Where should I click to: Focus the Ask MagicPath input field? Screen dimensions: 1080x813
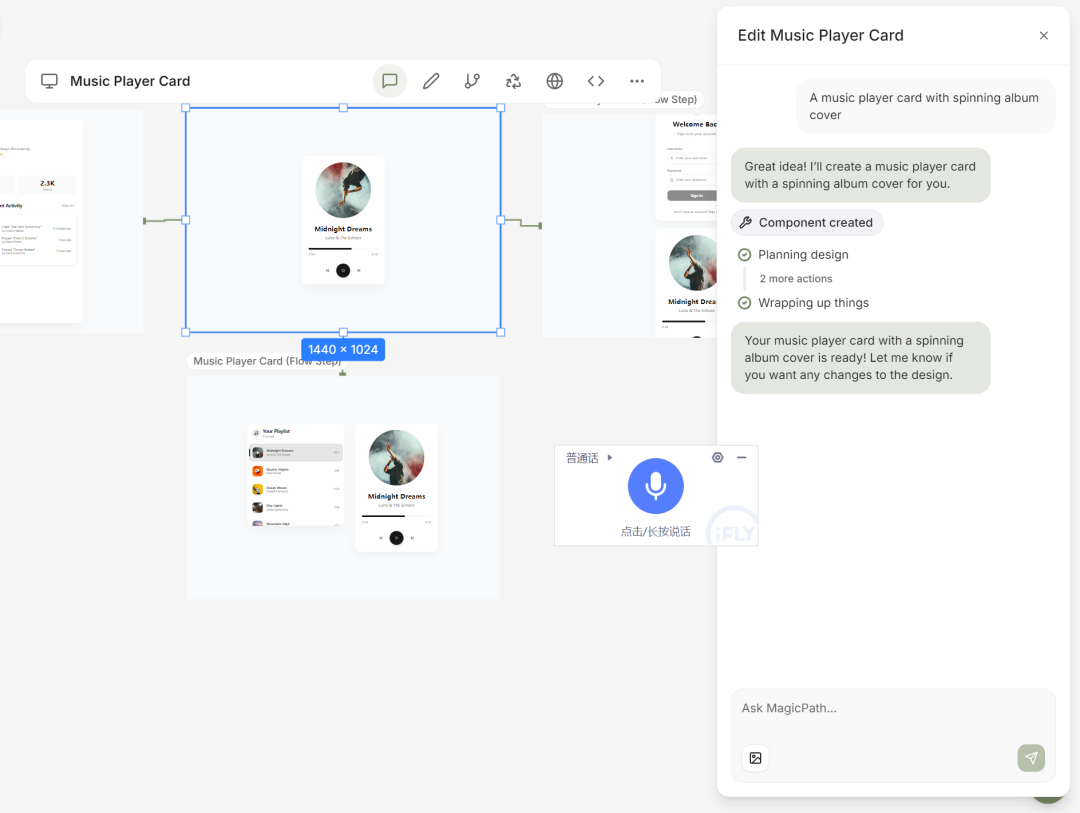point(893,708)
